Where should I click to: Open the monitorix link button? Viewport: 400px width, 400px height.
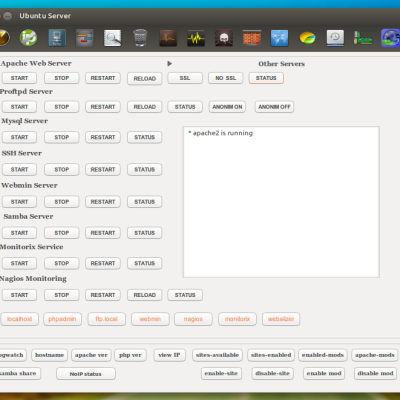click(237, 319)
